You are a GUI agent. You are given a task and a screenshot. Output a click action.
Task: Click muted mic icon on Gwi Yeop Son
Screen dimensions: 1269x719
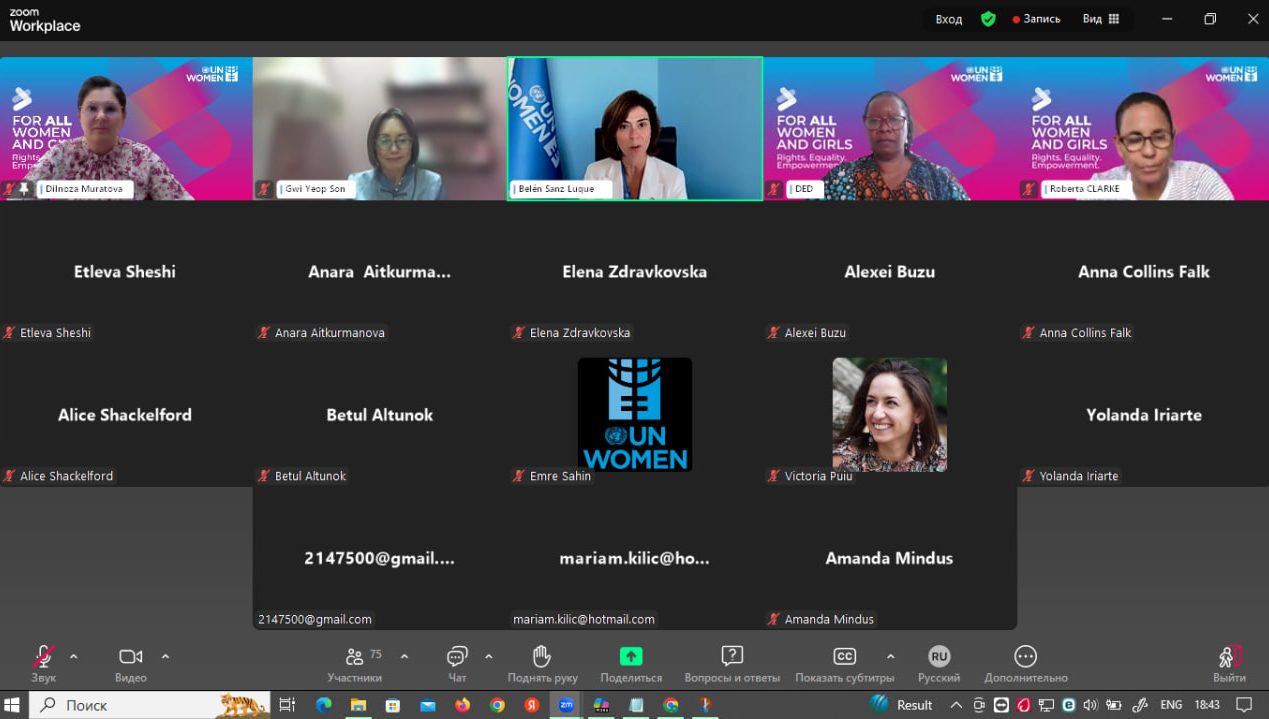tap(264, 188)
